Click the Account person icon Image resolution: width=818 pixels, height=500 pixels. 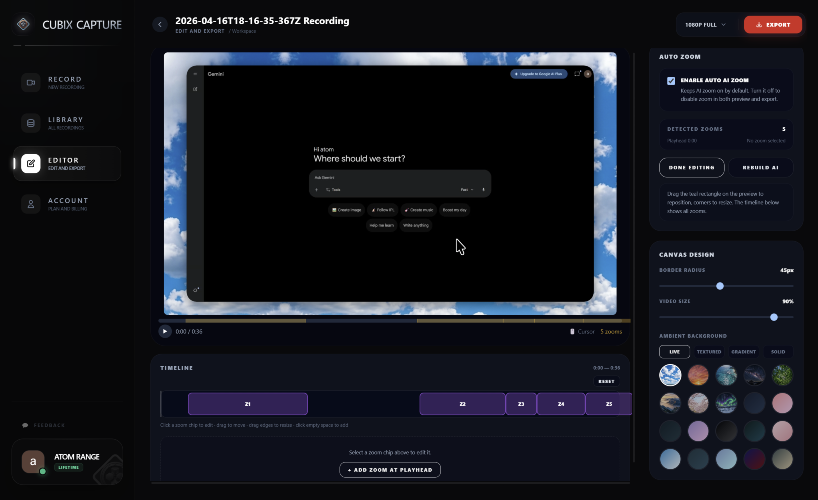coord(31,204)
